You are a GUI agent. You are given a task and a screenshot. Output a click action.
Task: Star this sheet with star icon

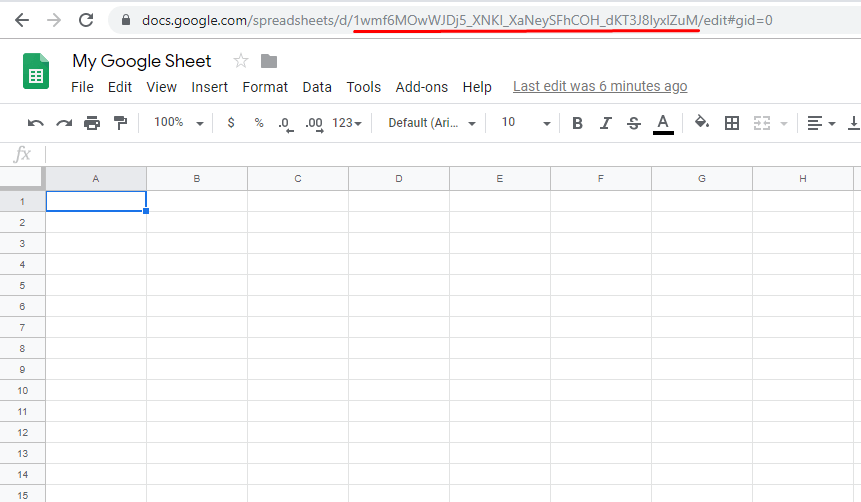[240, 61]
